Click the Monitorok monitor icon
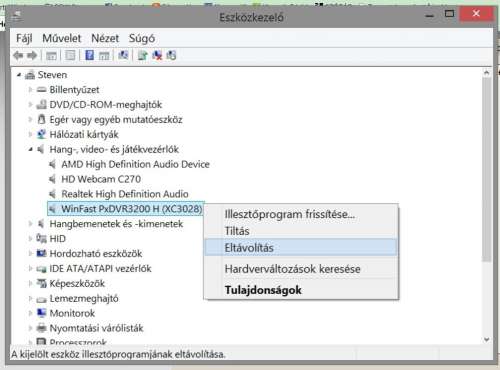Image resolution: width=500 pixels, height=370 pixels. pos(41,313)
